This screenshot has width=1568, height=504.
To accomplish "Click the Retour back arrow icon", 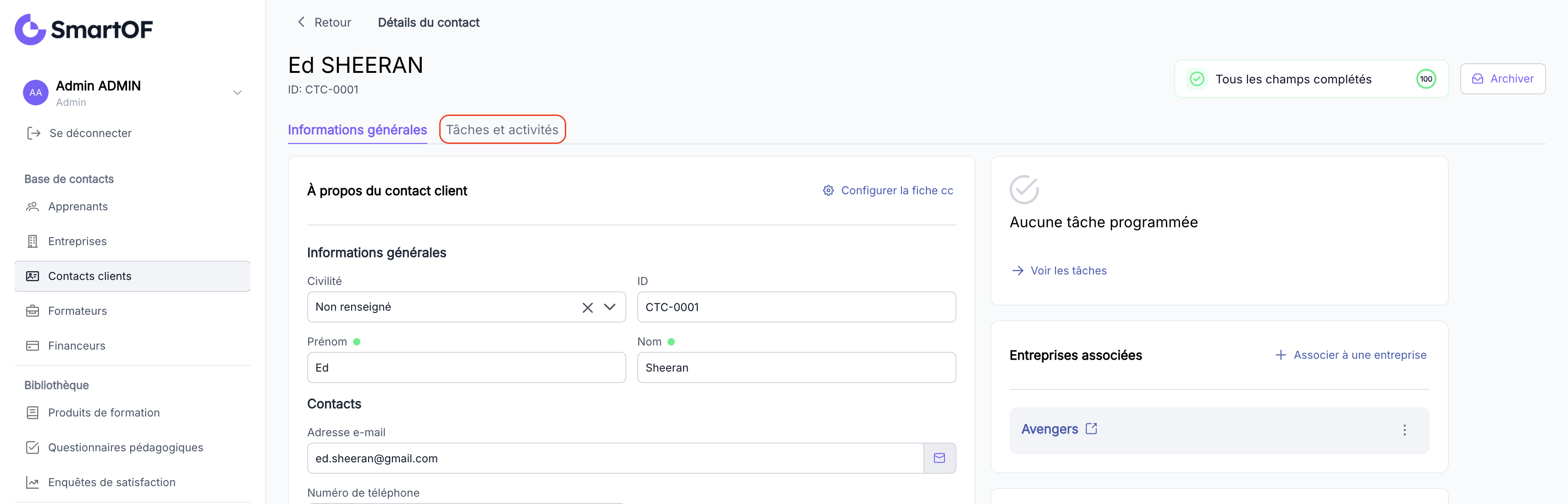I will [x=301, y=22].
